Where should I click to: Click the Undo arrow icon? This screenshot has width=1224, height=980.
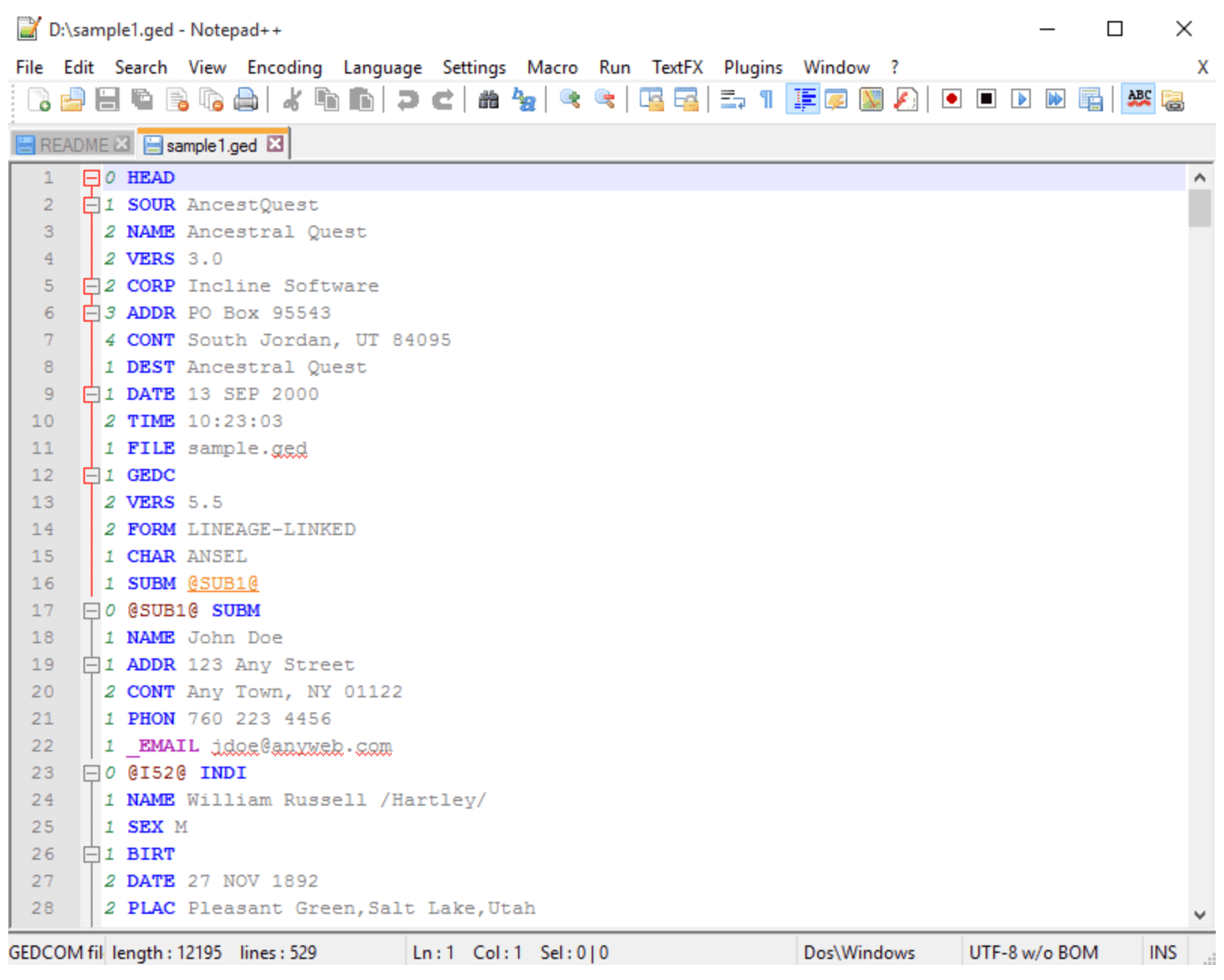tap(407, 99)
